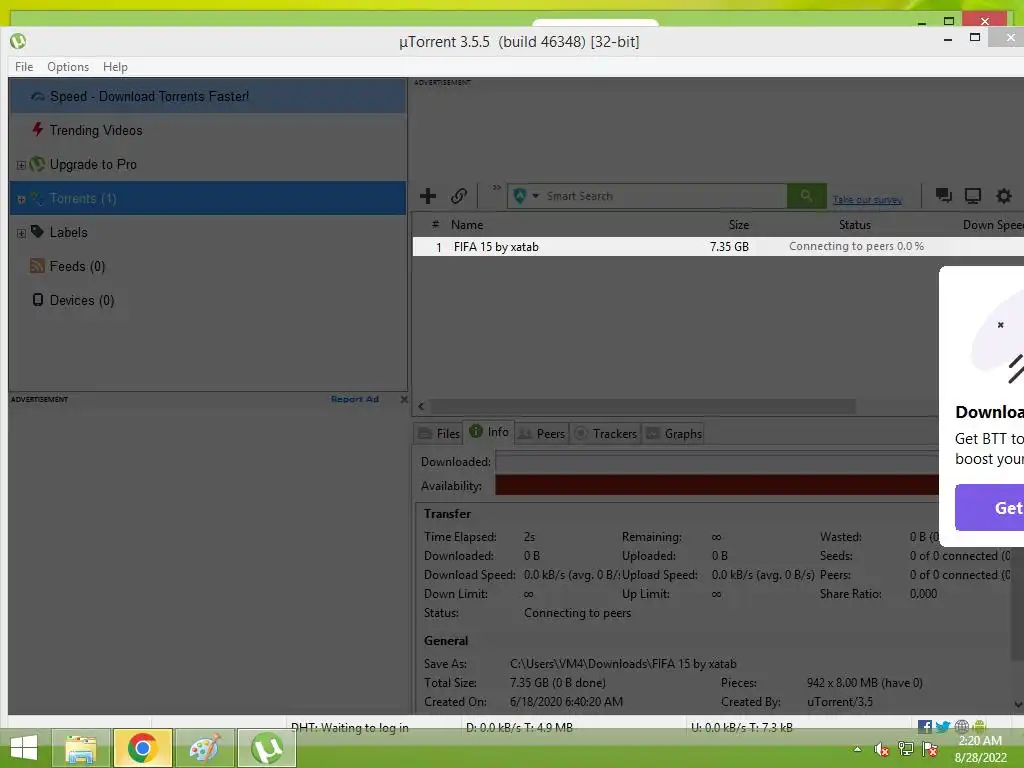Select Speed - Download Torrents Faster item

208,96
